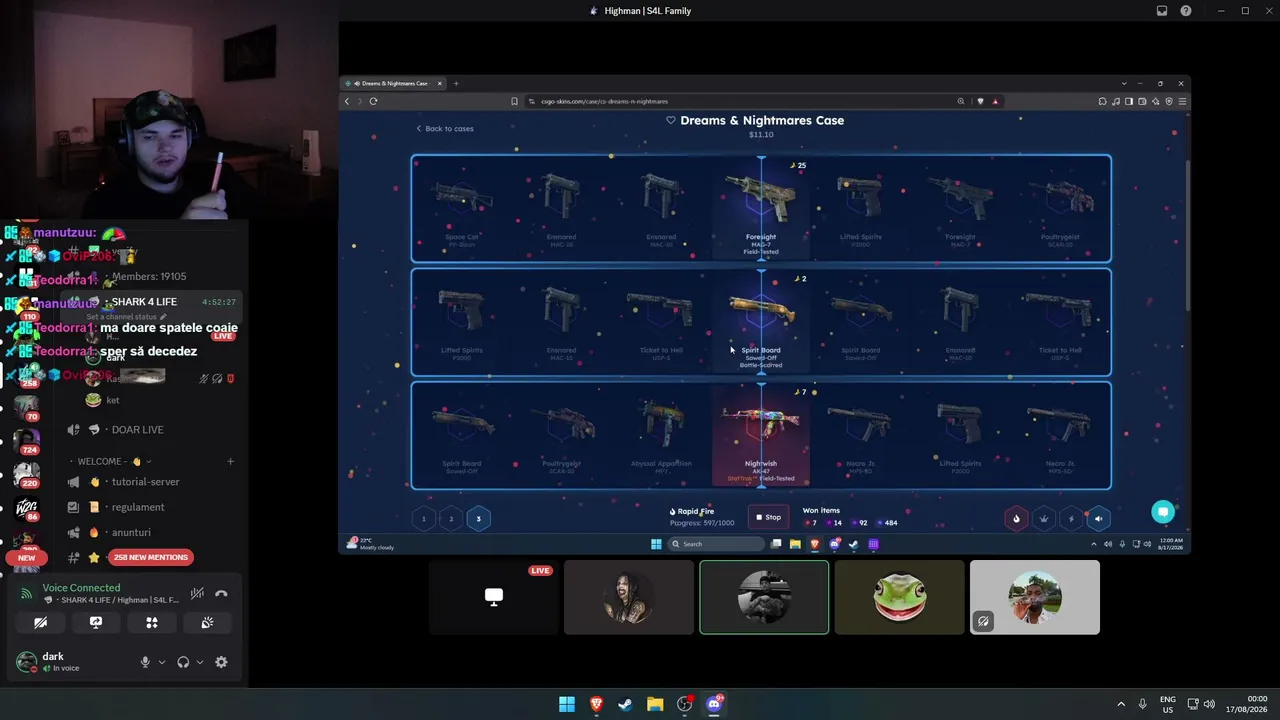Check voice connection signal details
The height and width of the screenshot is (720, 1280).
27,594
